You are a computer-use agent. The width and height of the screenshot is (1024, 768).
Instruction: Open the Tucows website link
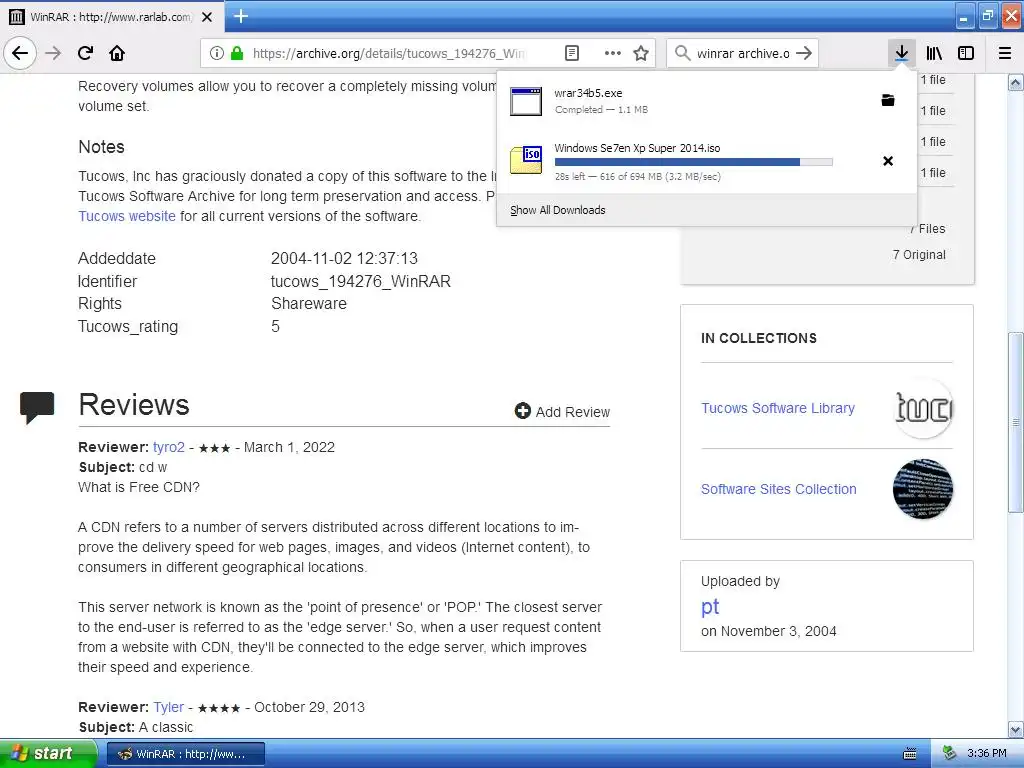coord(127,216)
